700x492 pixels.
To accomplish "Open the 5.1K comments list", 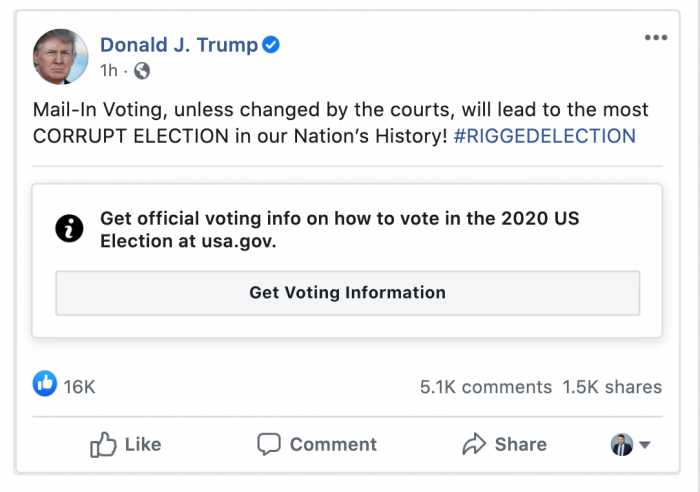I will click(485, 386).
